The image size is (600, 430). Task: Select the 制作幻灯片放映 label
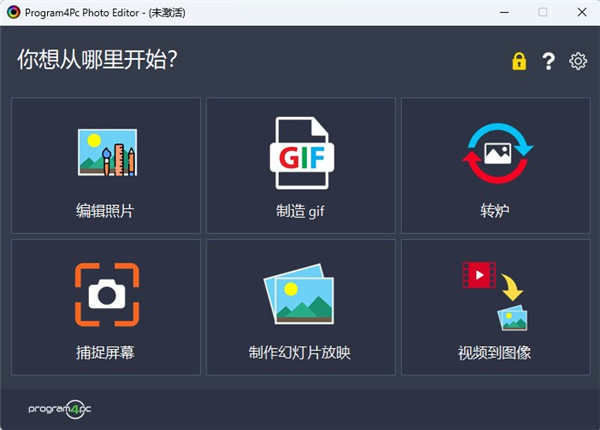[x=300, y=353]
